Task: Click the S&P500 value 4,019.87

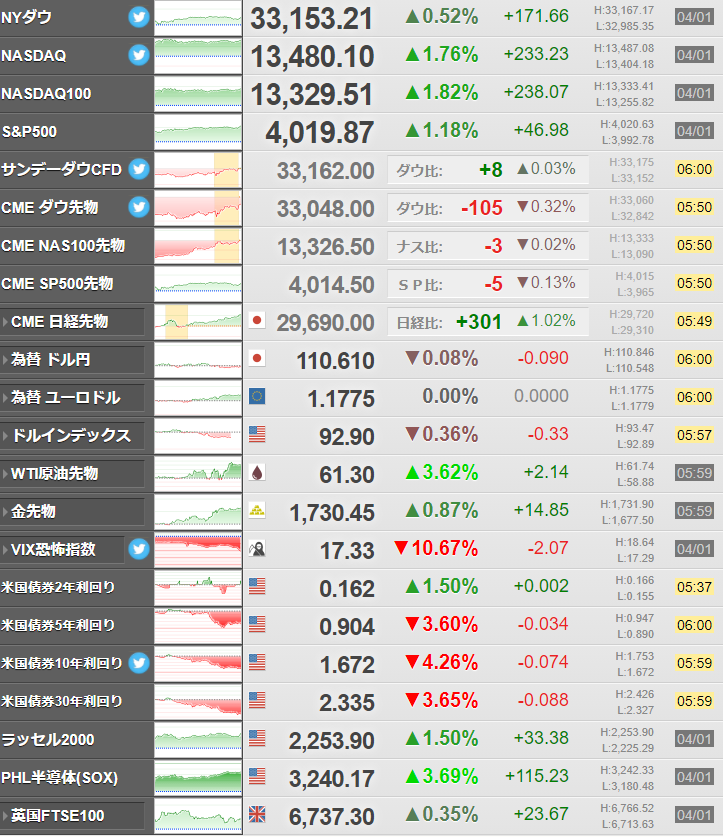Action: point(319,133)
